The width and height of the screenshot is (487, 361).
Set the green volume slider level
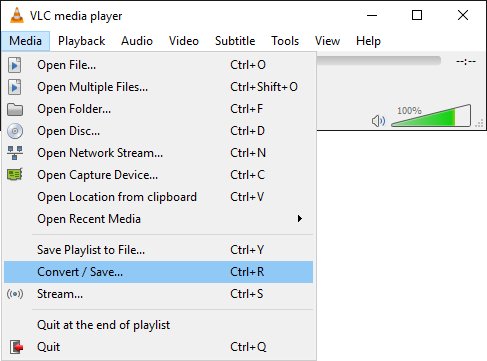pyautogui.click(x=431, y=115)
